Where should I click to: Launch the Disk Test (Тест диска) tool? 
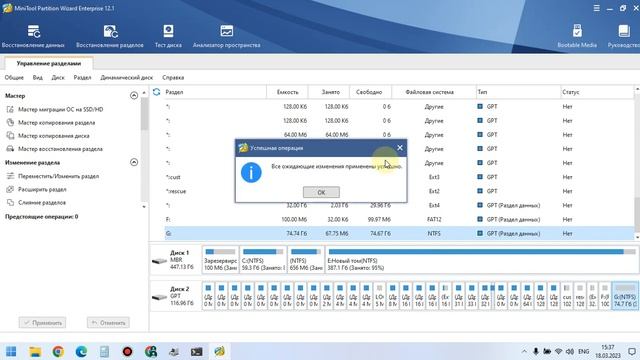[x=168, y=36]
